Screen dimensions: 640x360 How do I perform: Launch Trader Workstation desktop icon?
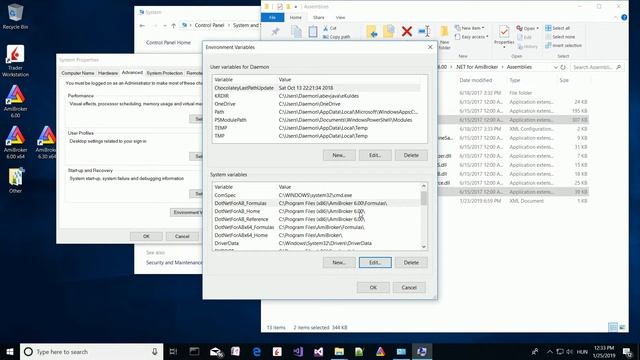pos(15,60)
